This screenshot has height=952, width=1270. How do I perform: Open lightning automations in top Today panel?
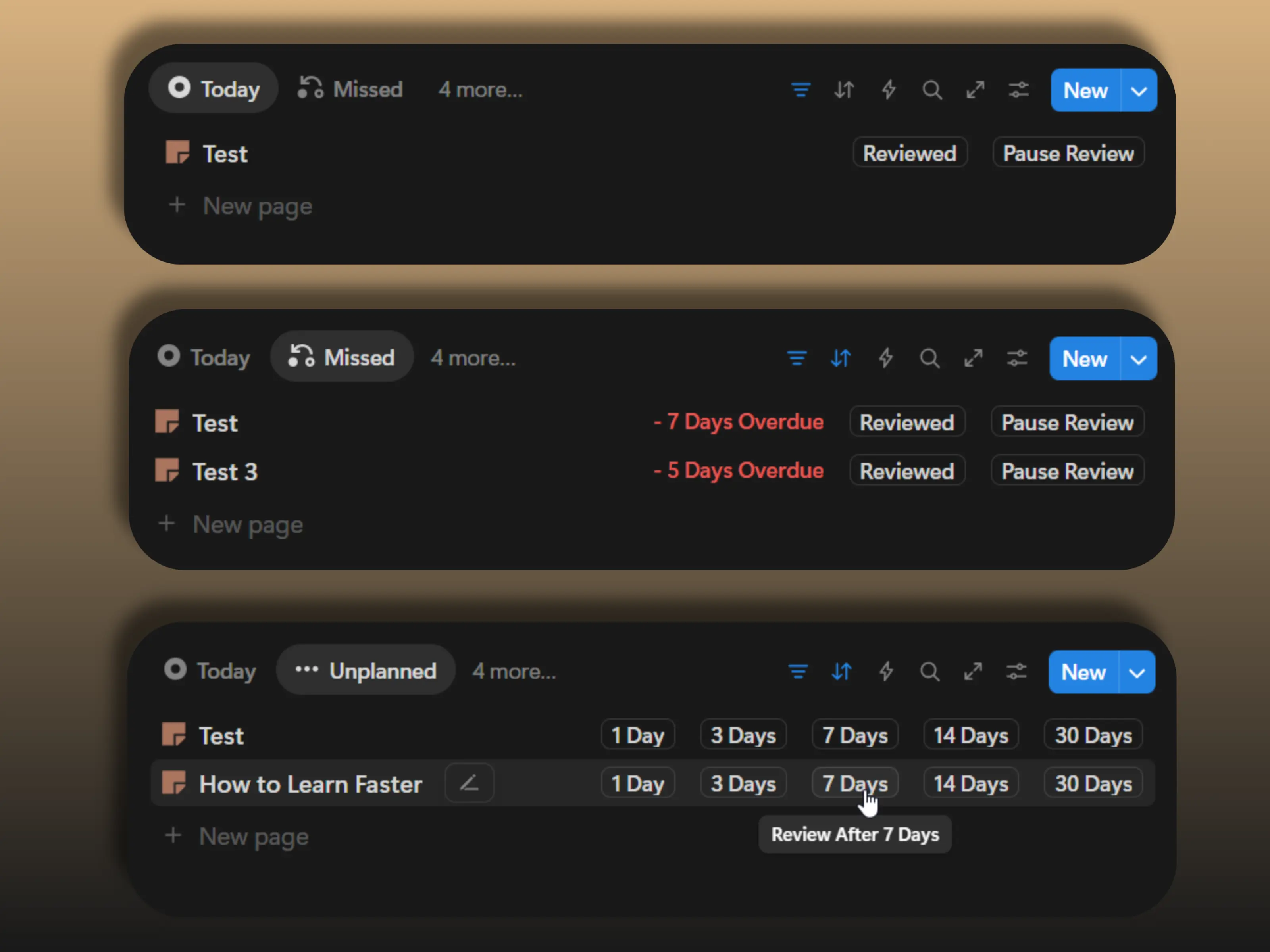pos(888,90)
